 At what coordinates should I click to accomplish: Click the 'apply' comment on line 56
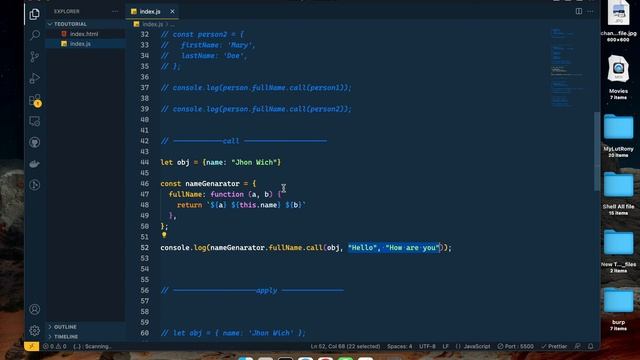[x=267, y=290]
